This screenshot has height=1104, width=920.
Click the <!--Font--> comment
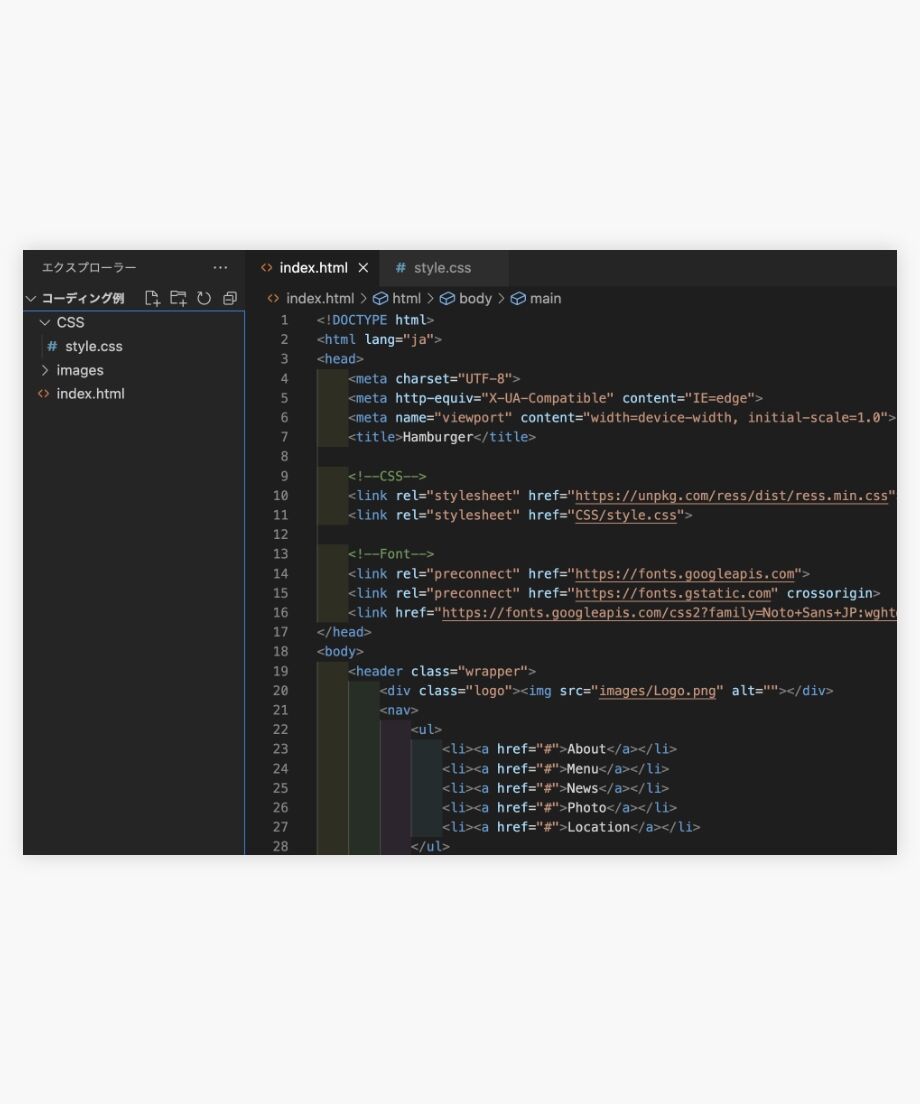coord(391,554)
